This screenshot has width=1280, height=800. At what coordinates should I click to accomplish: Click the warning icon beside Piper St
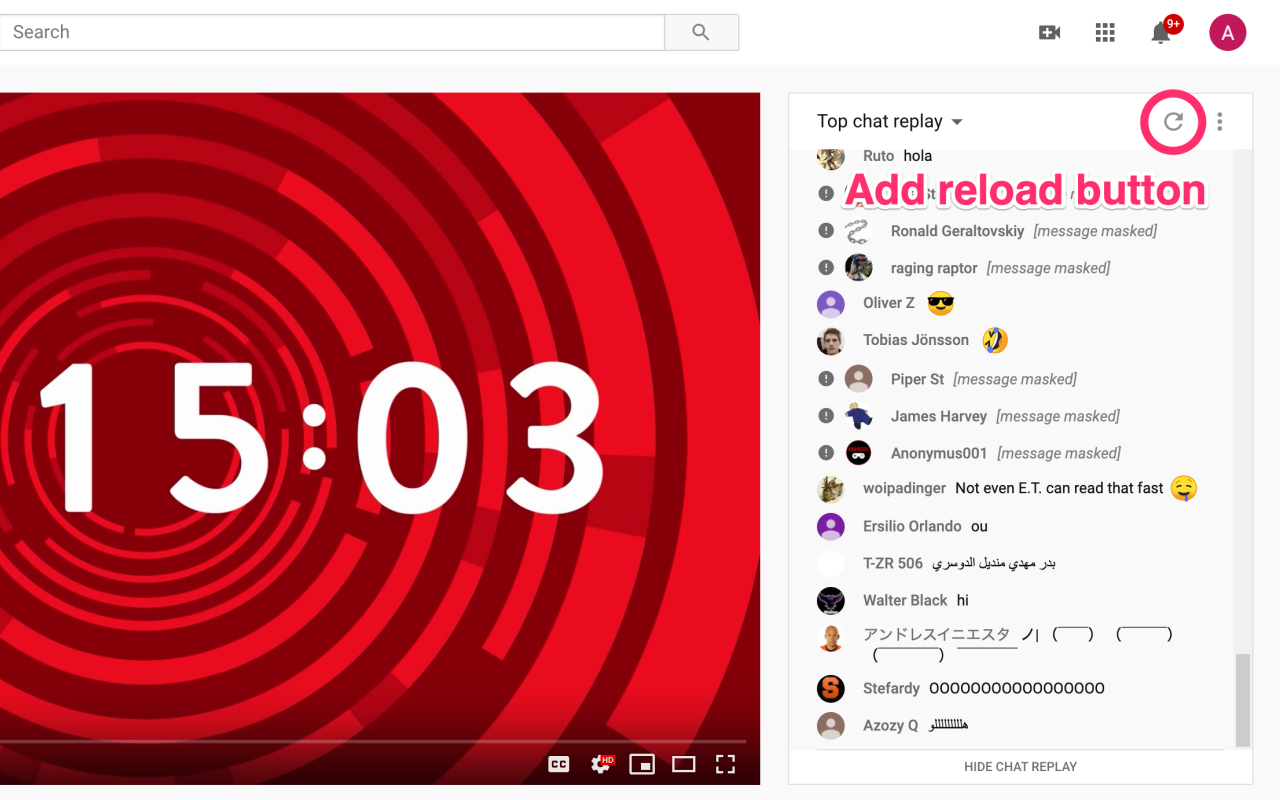826,379
